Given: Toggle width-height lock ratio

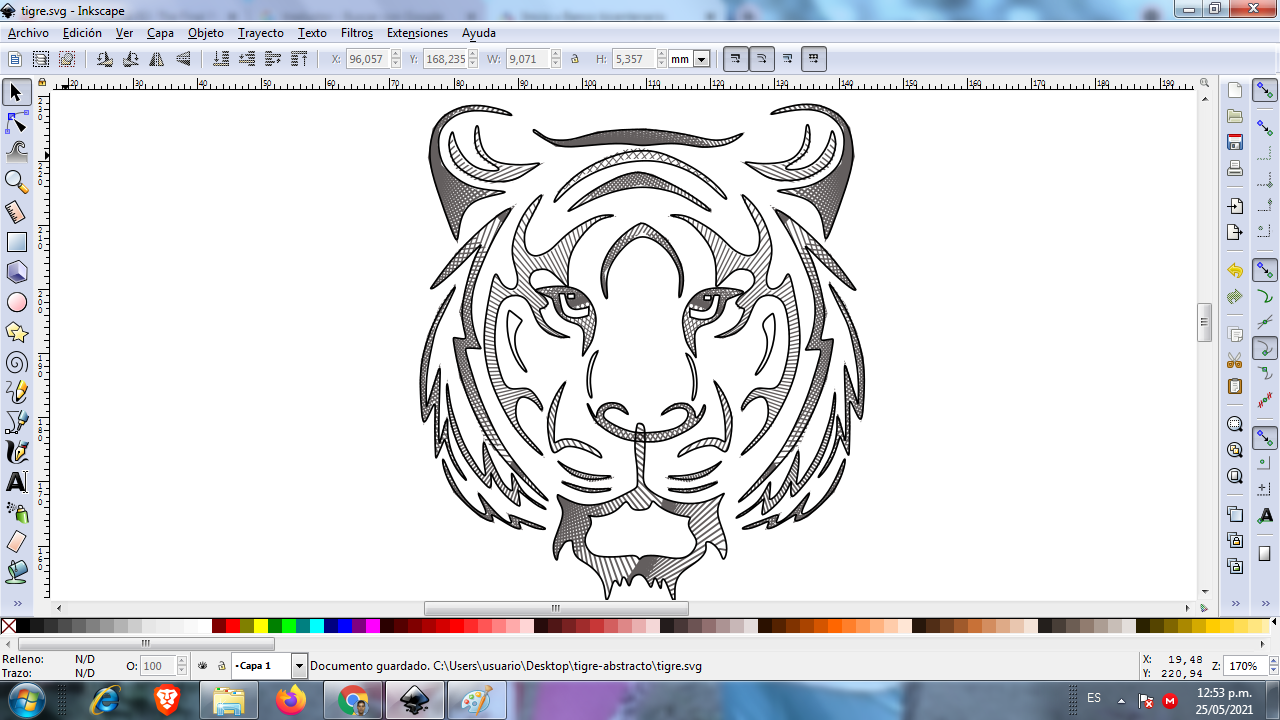Looking at the screenshot, I should tap(575, 59).
